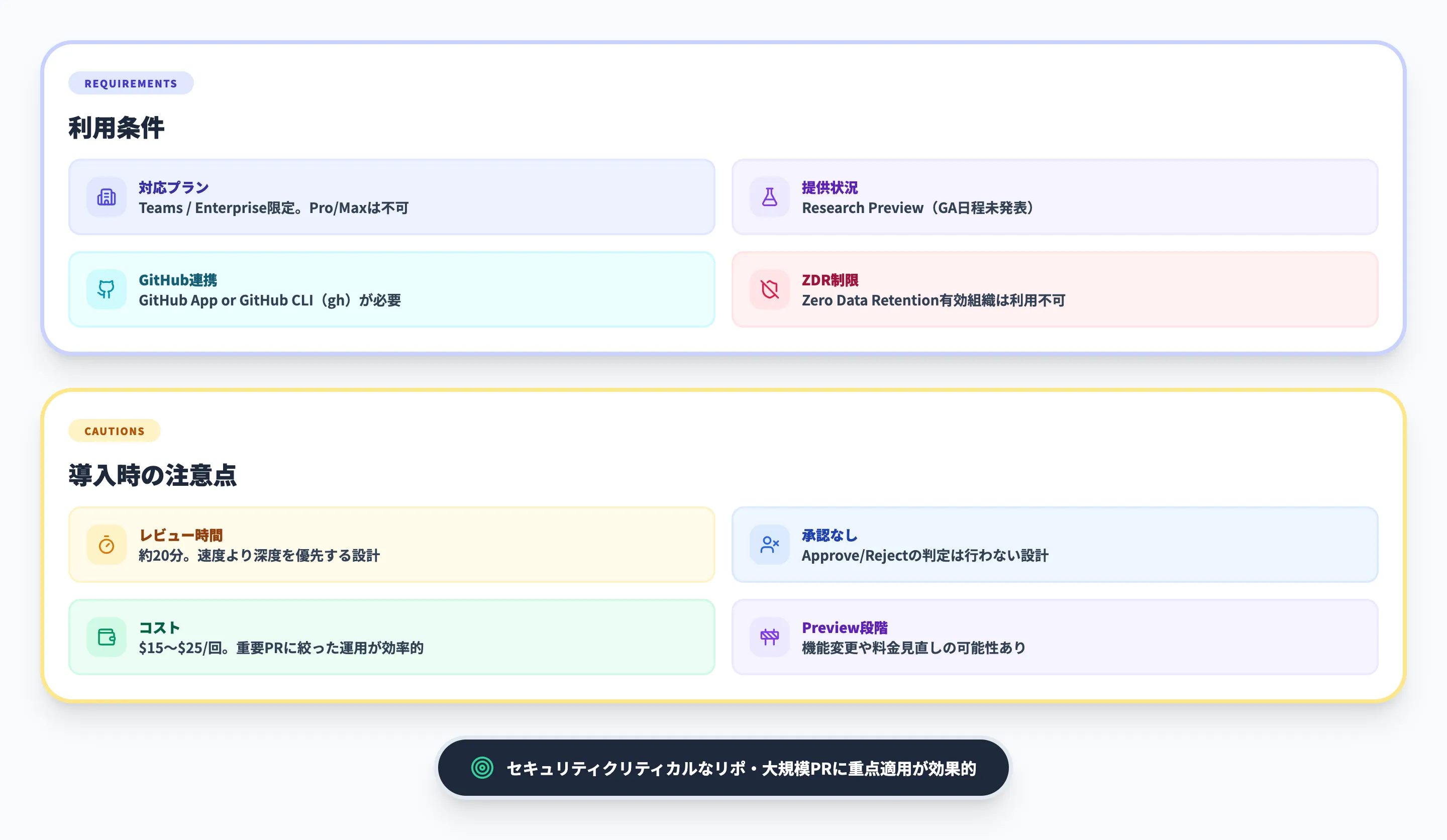The height and width of the screenshot is (840, 1447).
Task: Open the REQUIREMENTS badge
Action: [x=131, y=83]
